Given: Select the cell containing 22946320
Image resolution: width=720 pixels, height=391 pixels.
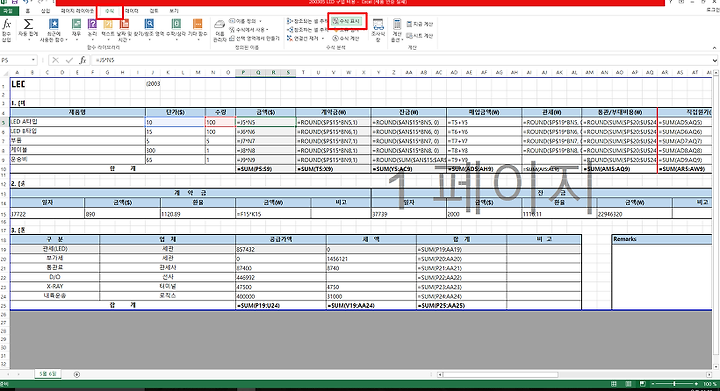Looking at the screenshot, I should tap(635, 214).
